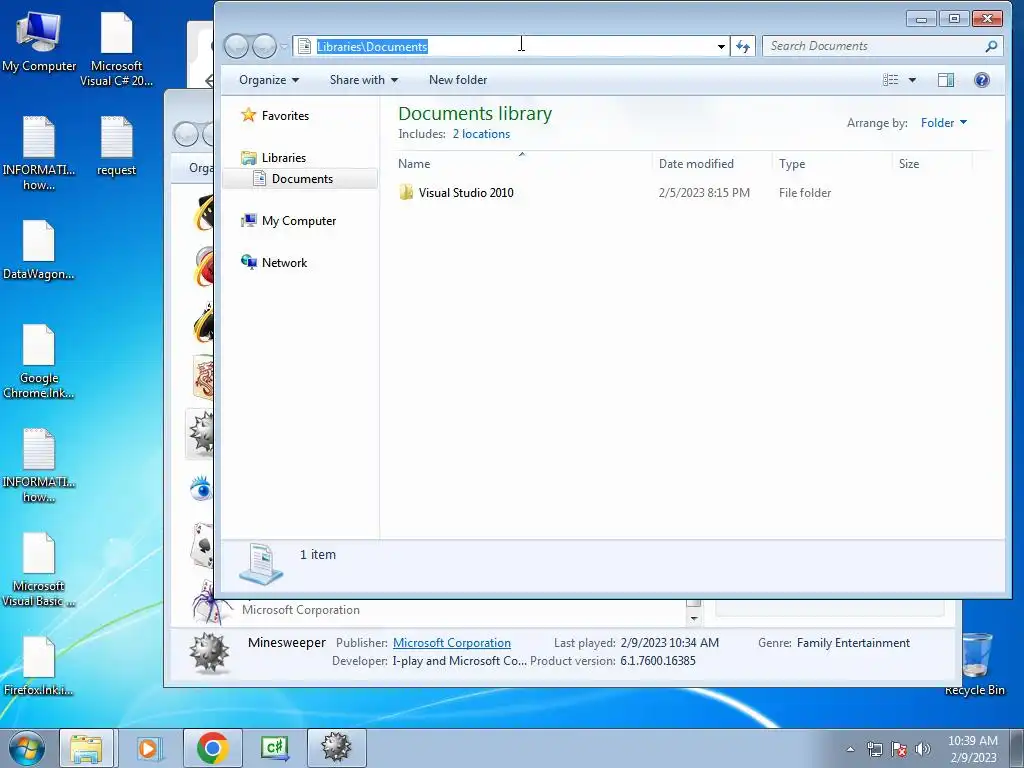Show hidden tray icons arrow

click(850, 749)
